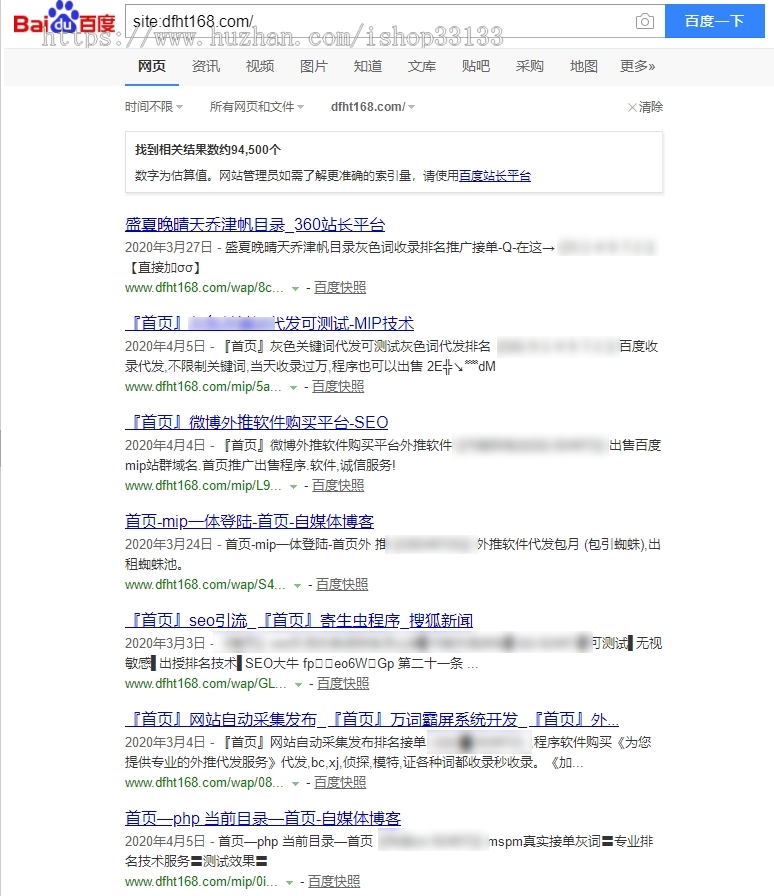
Task: Click the 百度一下 search button
Action: [715, 21]
